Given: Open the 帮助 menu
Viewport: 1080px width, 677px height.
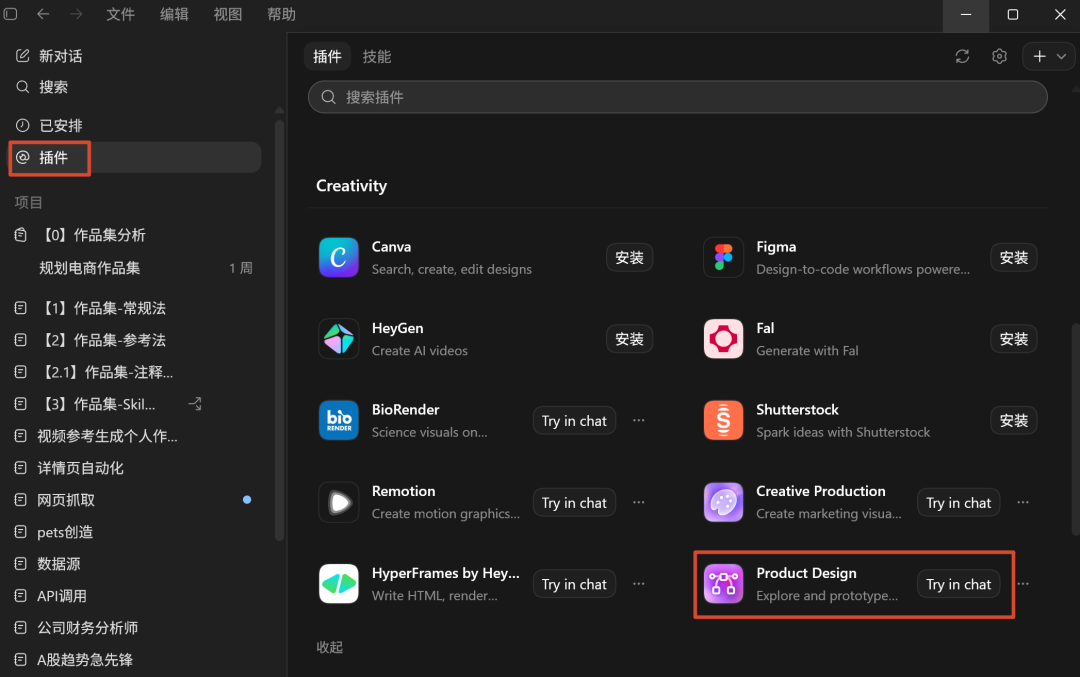Looking at the screenshot, I should coord(282,14).
